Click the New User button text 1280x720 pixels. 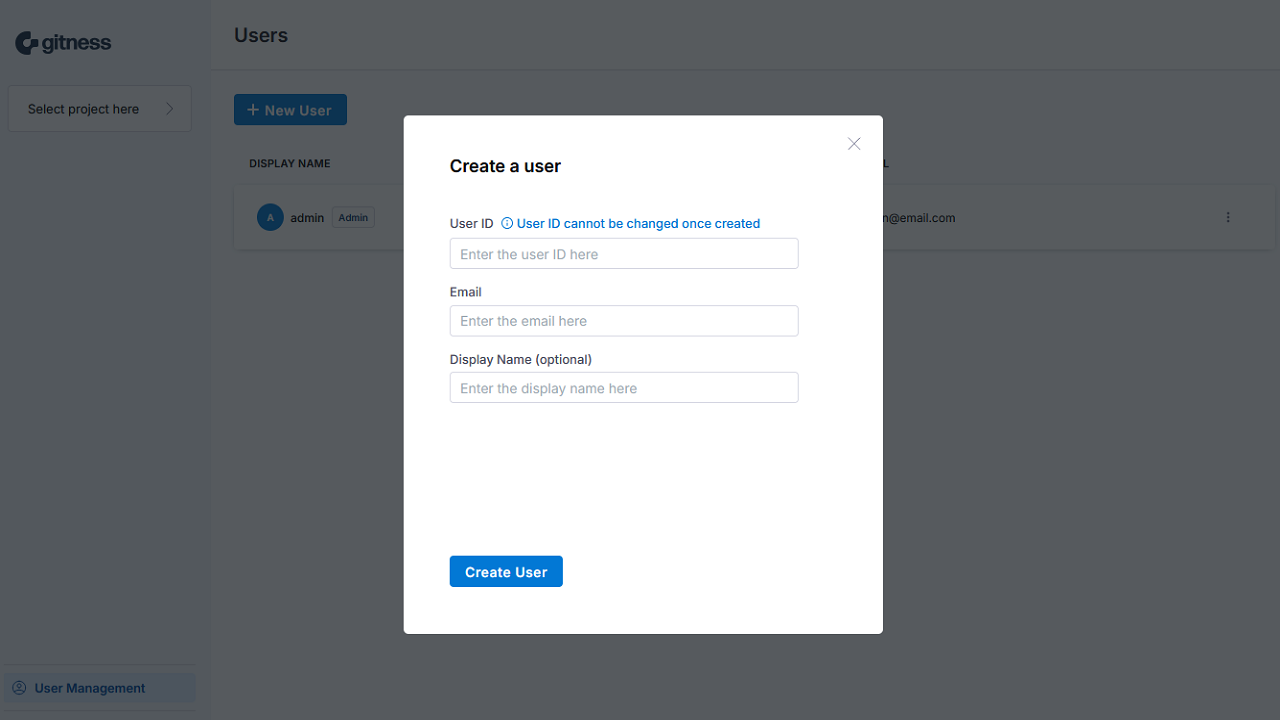tap(298, 111)
